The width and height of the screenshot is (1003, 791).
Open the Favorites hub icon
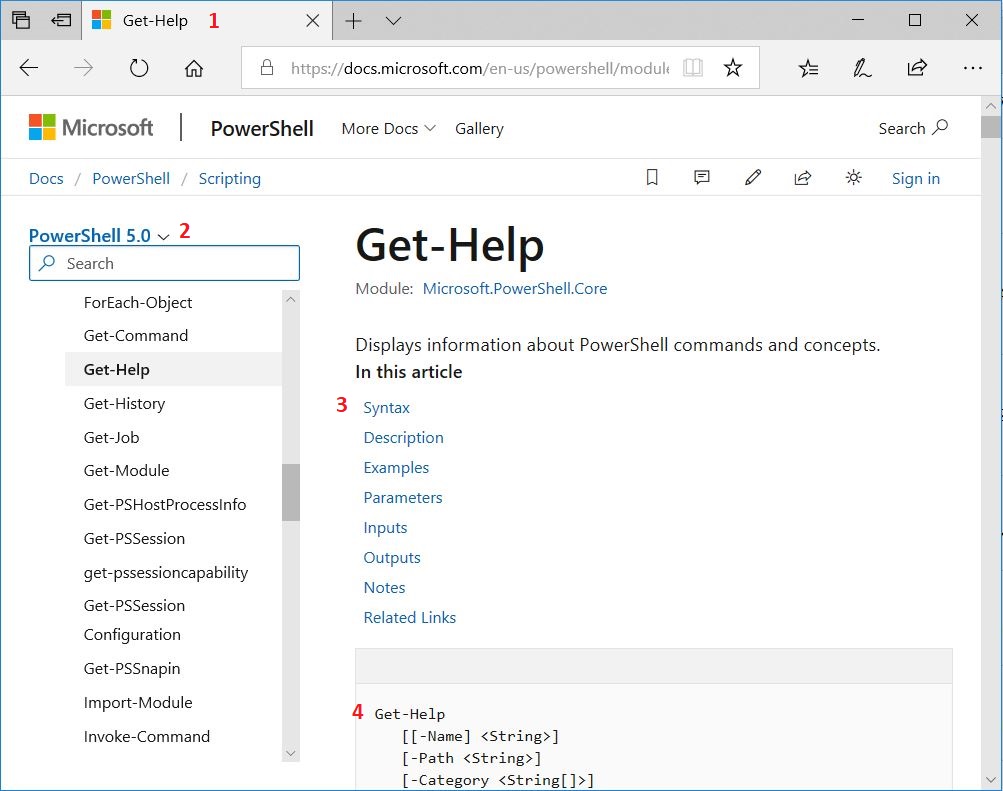pos(809,68)
